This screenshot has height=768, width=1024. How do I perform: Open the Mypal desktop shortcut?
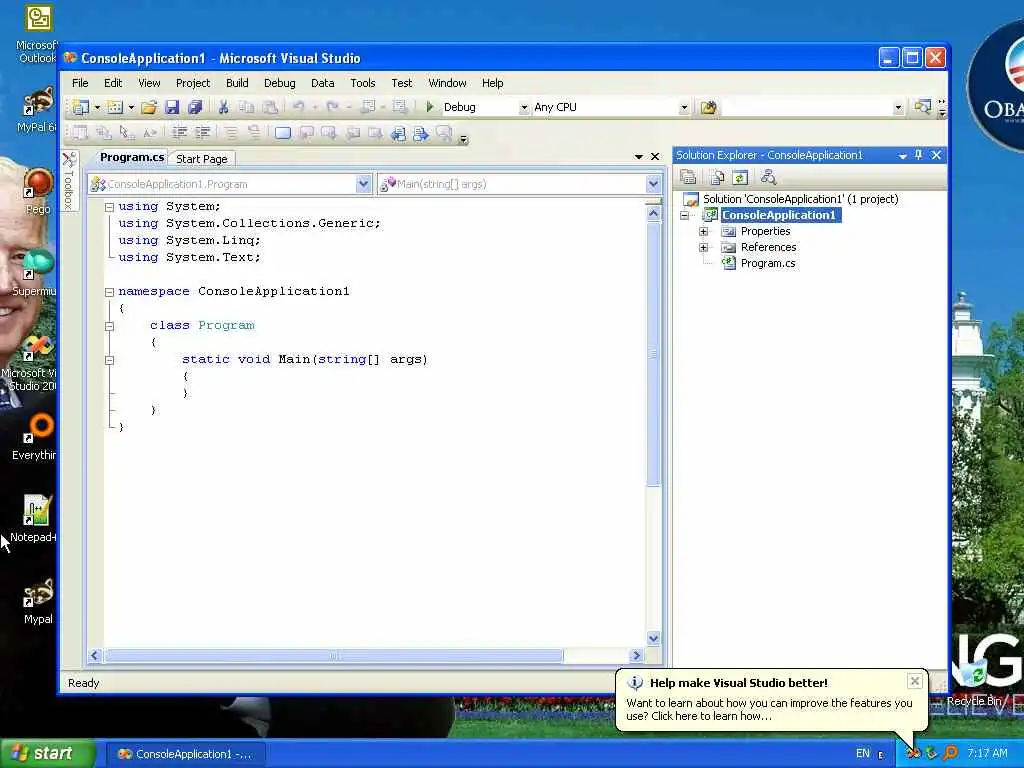(x=37, y=602)
